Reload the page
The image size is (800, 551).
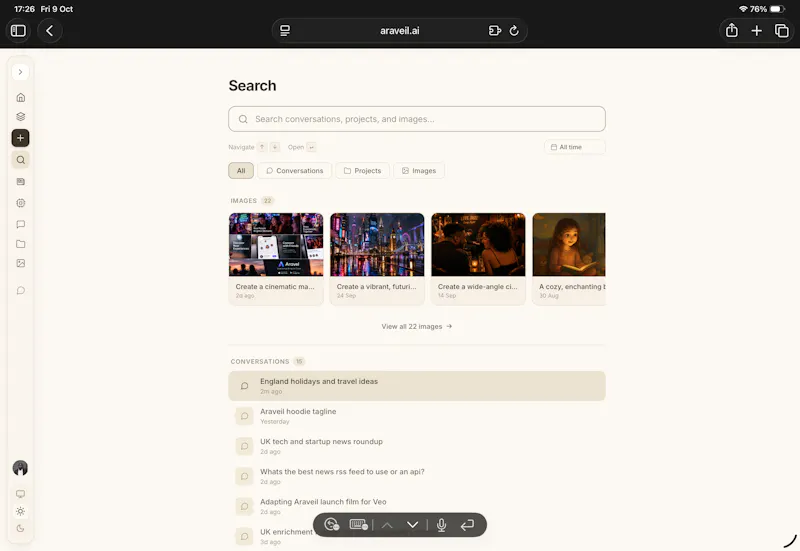point(514,31)
